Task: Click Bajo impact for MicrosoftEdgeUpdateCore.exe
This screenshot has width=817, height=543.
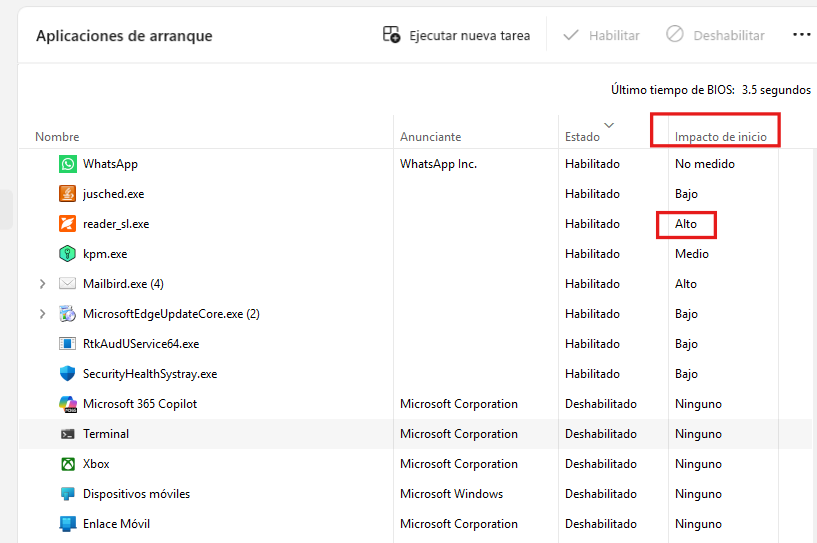Action: pos(686,314)
